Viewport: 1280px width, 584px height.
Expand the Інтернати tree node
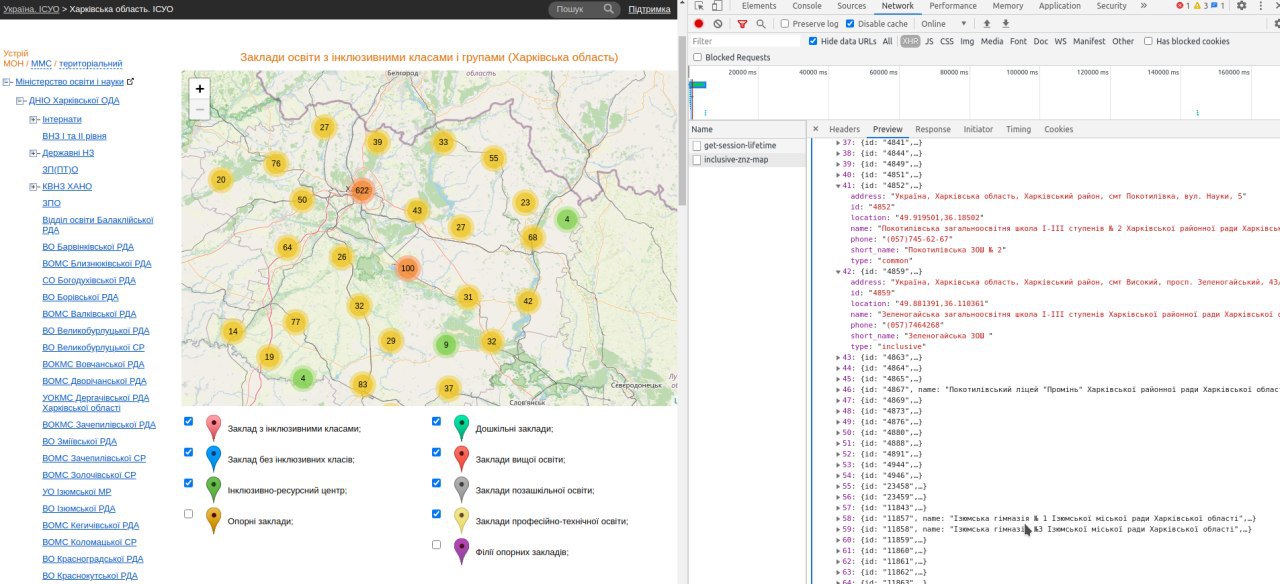[34, 119]
